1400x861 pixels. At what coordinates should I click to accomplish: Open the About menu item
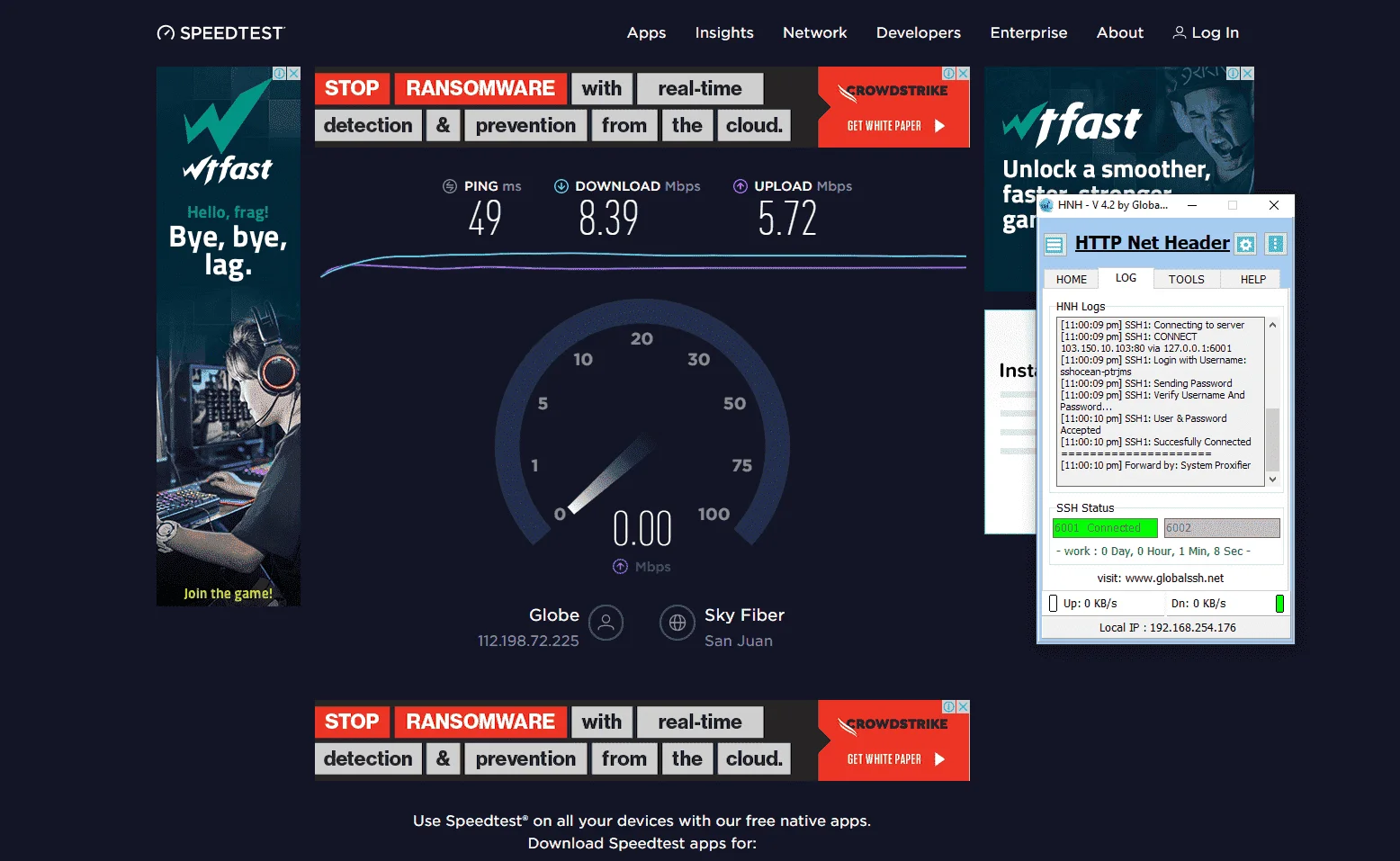click(1119, 33)
